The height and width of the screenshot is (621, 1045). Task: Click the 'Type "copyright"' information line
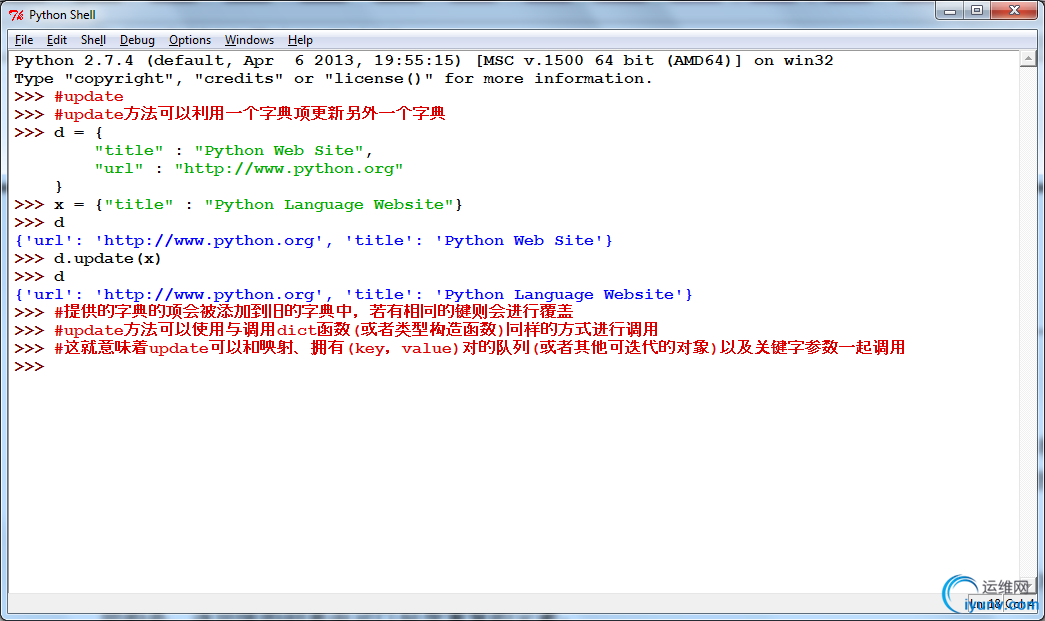pos(333,79)
